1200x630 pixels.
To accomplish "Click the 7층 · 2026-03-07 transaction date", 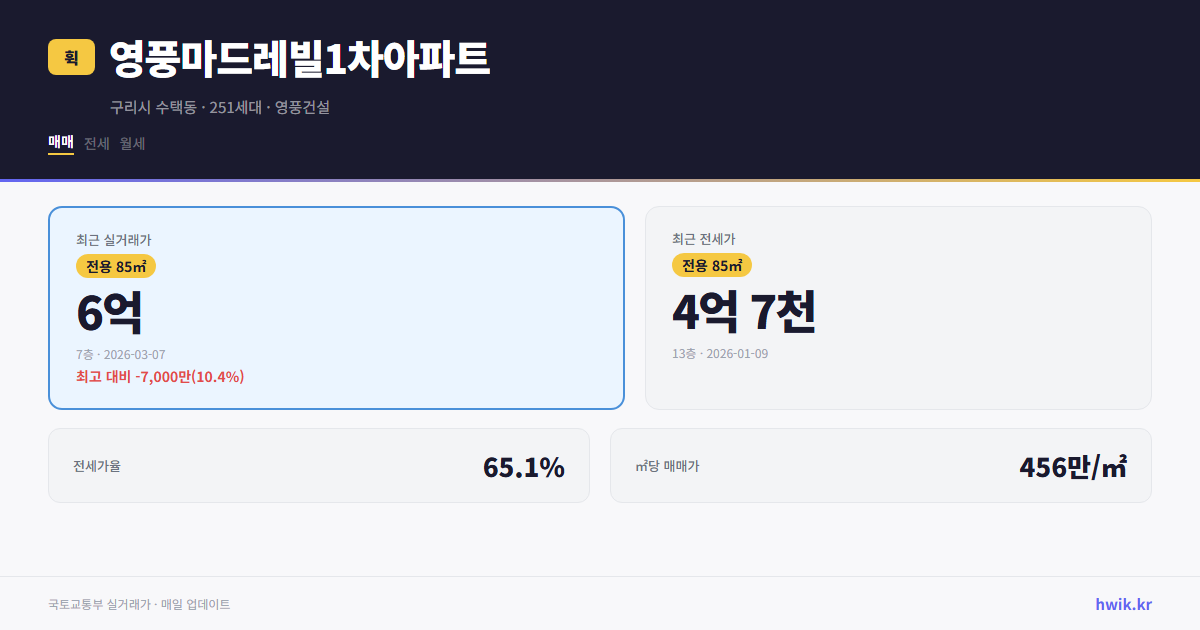I will [x=122, y=353].
